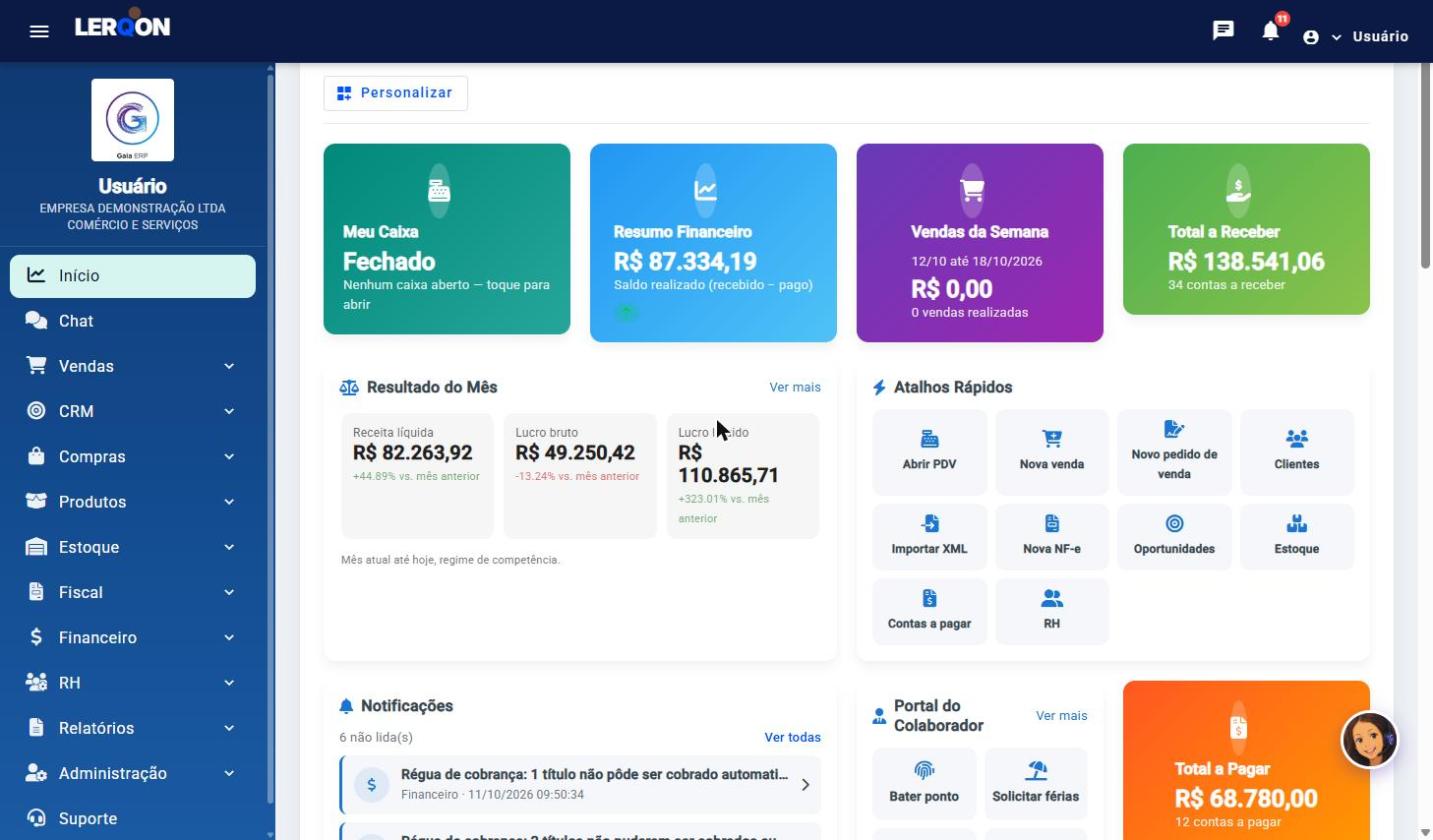Click Ver todas in Notificações
Image resolution: width=1433 pixels, height=840 pixels.
793,737
